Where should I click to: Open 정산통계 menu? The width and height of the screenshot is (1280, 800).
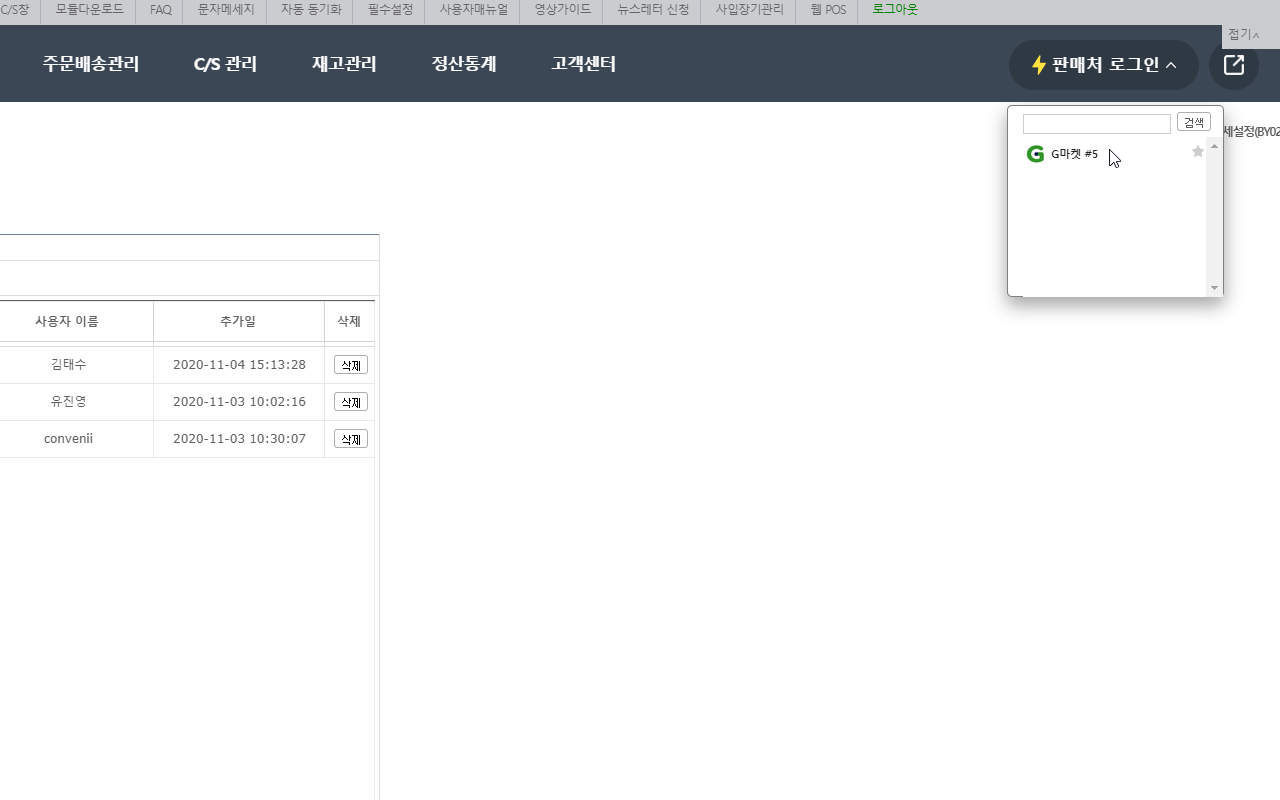[x=464, y=64]
